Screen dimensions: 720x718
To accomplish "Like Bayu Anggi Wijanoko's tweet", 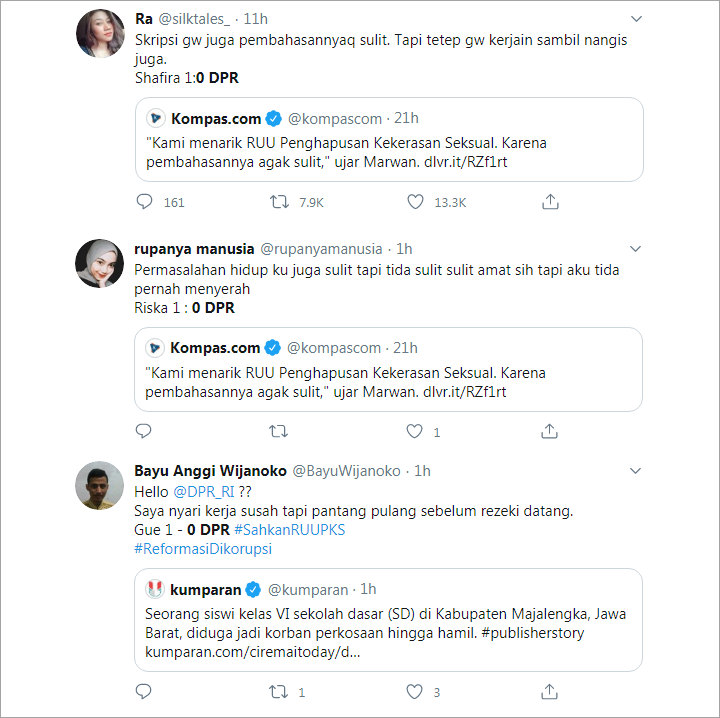I will tap(414, 691).
